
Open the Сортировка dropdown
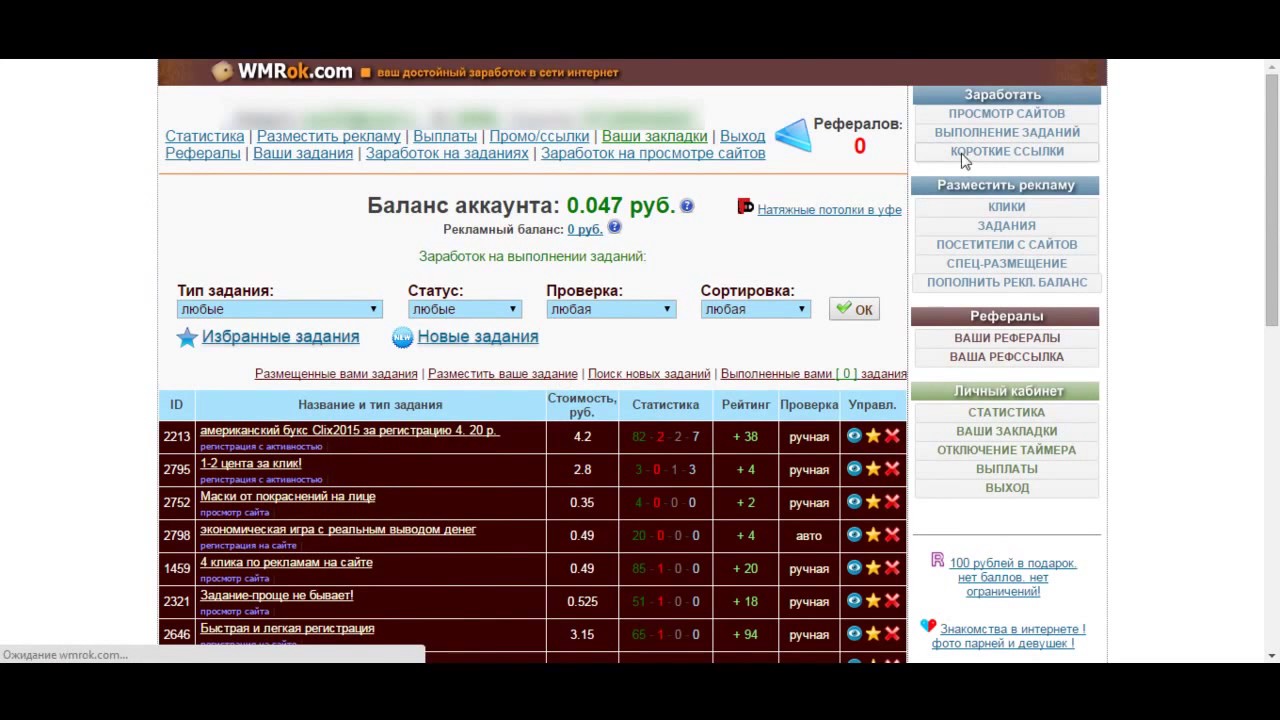[755, 309]
